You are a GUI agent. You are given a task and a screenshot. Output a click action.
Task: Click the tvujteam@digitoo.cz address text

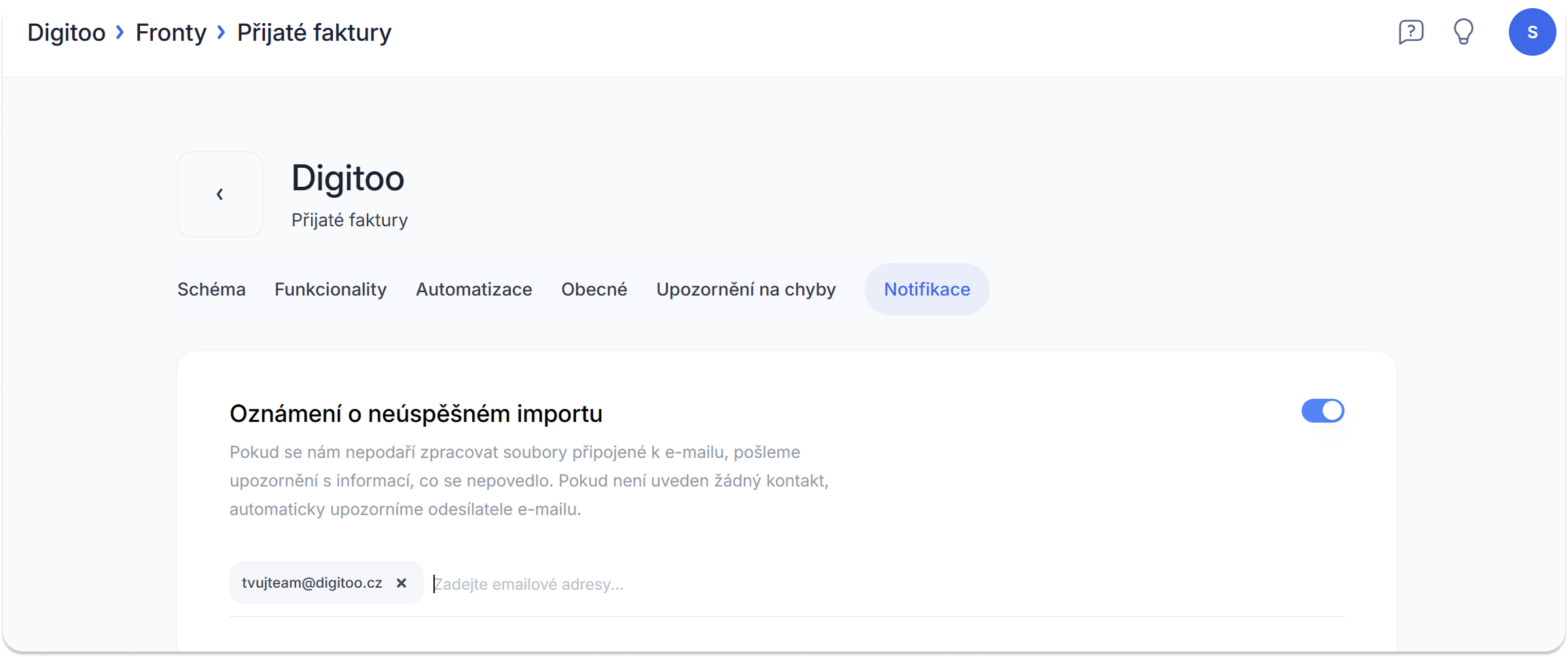[312, 583]
